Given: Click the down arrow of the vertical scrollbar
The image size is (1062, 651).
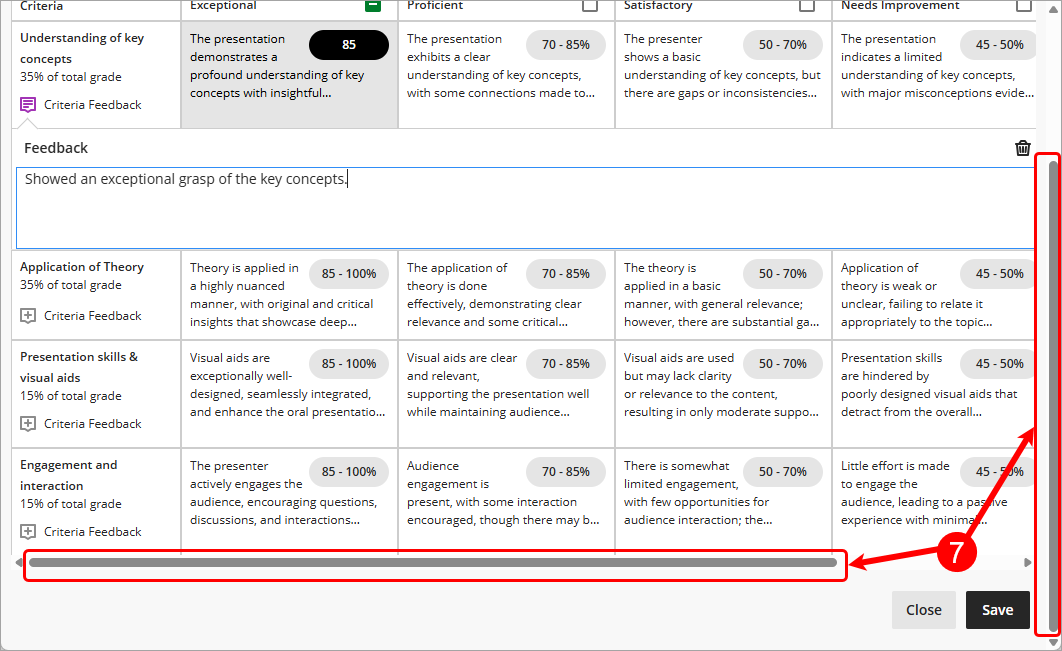Looking at the screenshot, I should point(1052,642).
